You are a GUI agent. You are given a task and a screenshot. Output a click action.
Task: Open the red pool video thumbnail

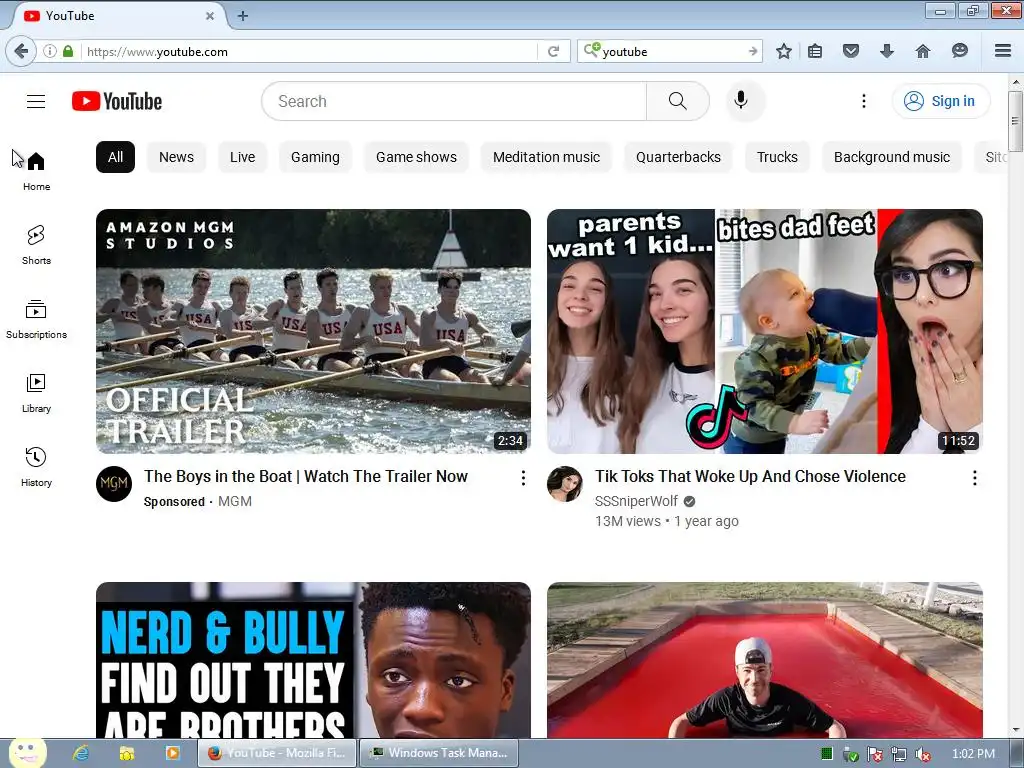pyautogui.click(x=765, y=660)
